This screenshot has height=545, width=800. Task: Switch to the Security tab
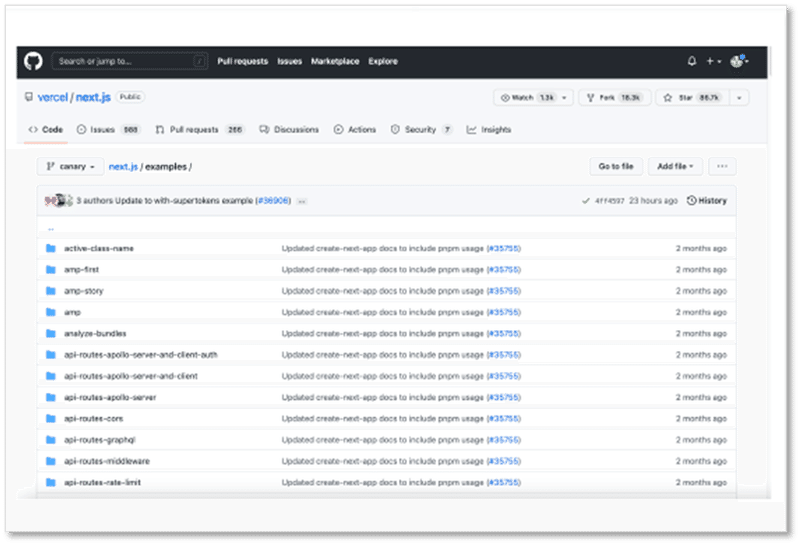tap(421, 130)
